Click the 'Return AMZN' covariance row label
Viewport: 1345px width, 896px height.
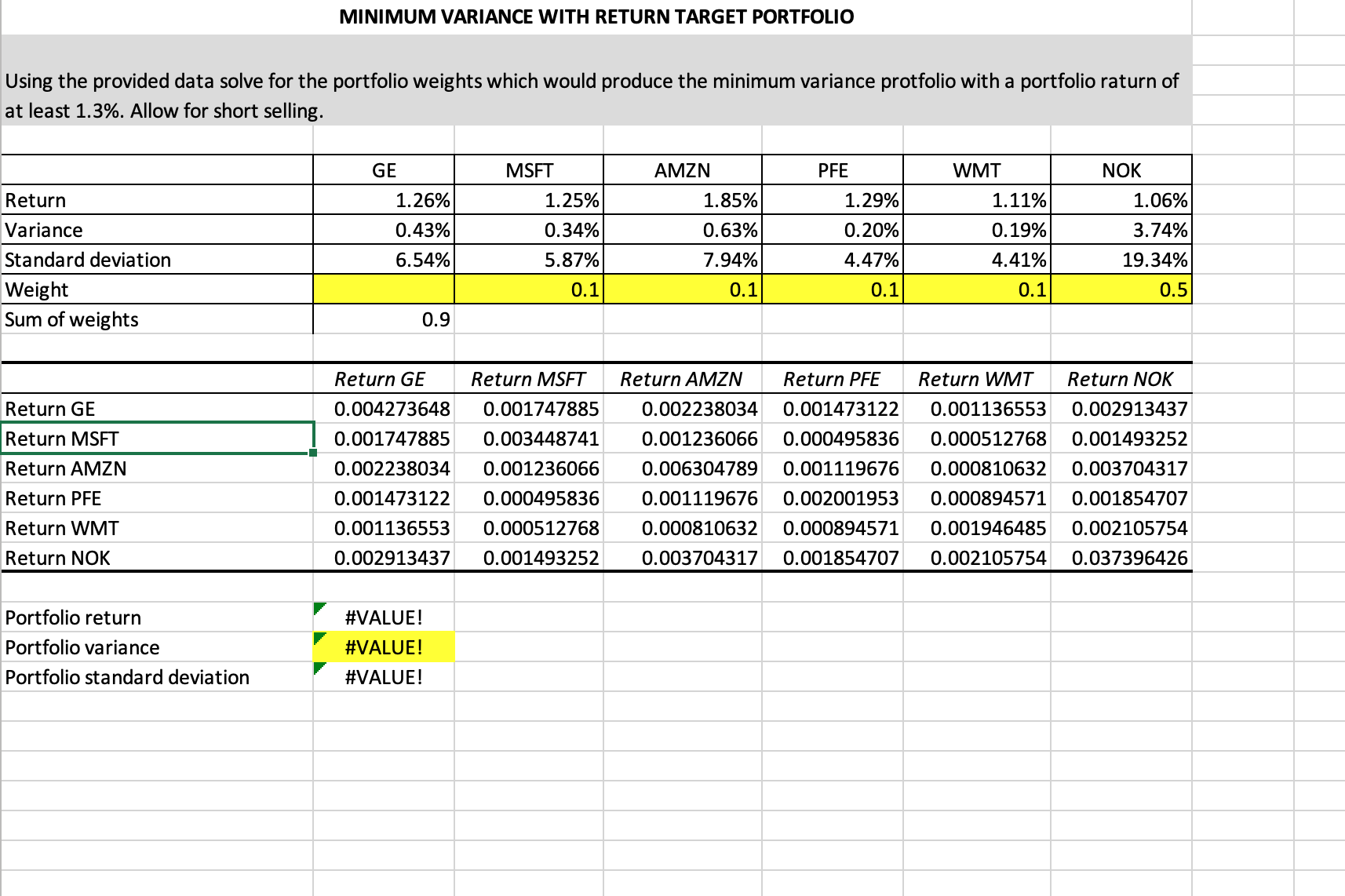[x=66, y=468]
